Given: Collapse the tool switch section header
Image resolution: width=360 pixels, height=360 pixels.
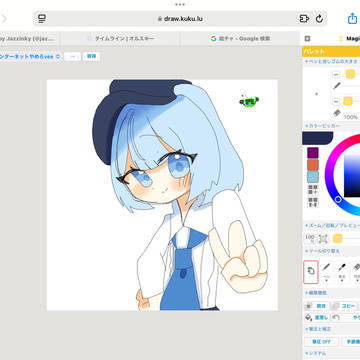Looking at the screenshot, I should click(322, 251).
